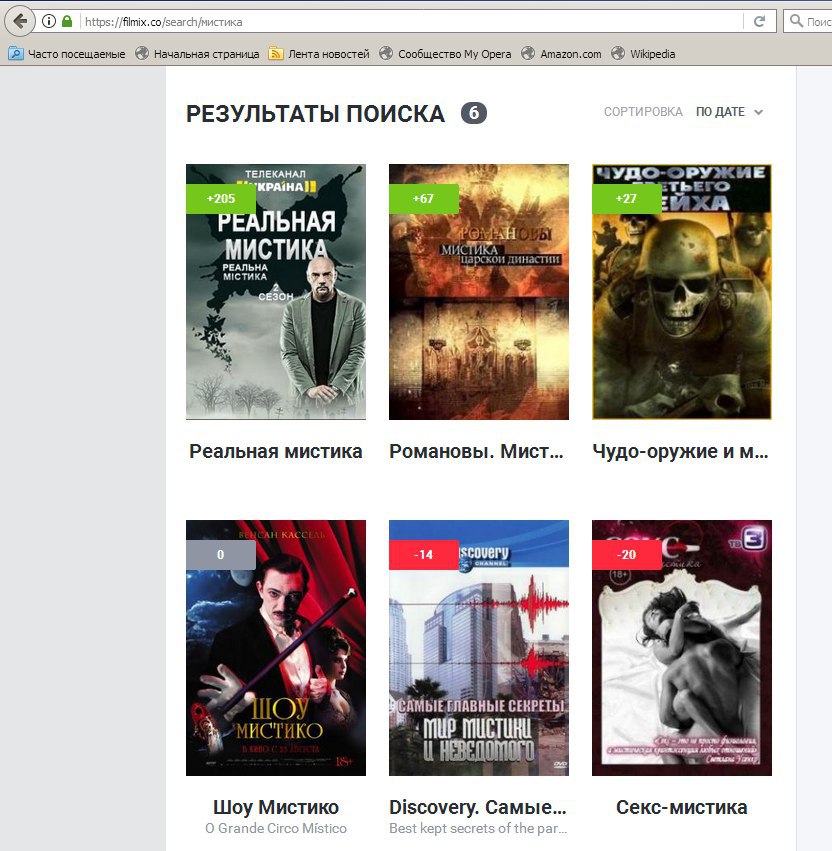Open the Discovery. Самые... title link

coord(478,807)
